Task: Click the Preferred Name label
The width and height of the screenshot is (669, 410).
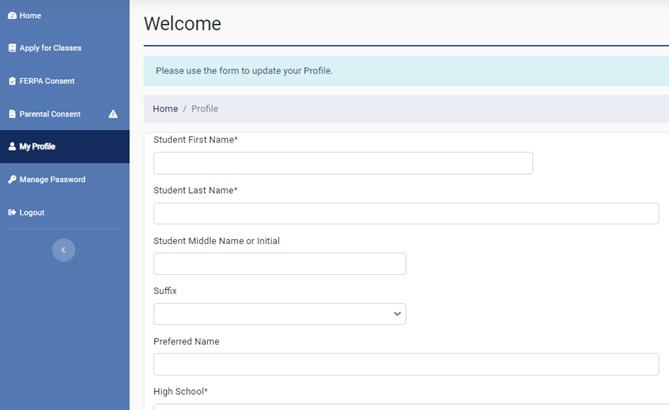Action: (186, 341)
